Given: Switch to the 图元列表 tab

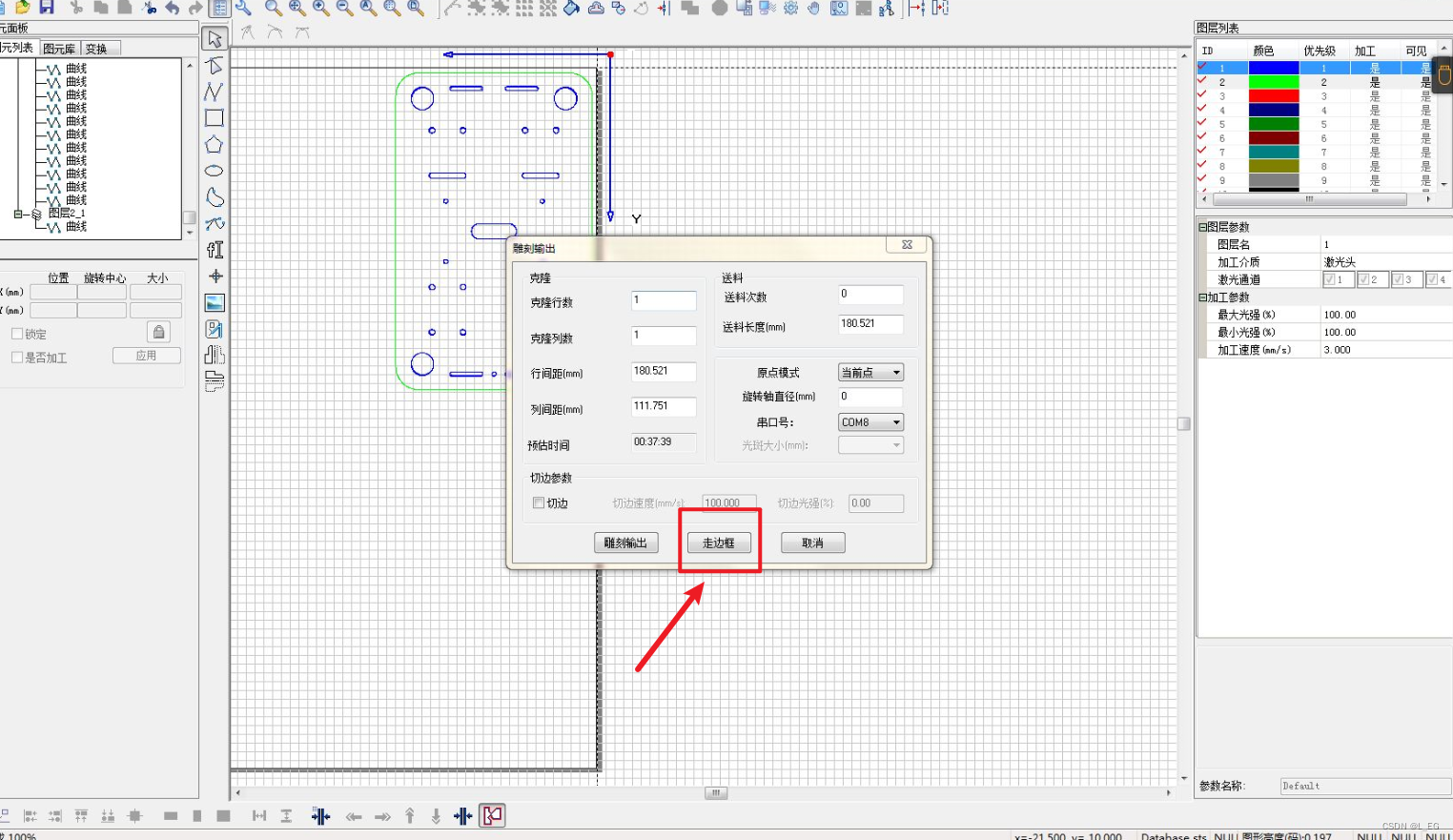Looking at the screenshot, I should point(17,48).
